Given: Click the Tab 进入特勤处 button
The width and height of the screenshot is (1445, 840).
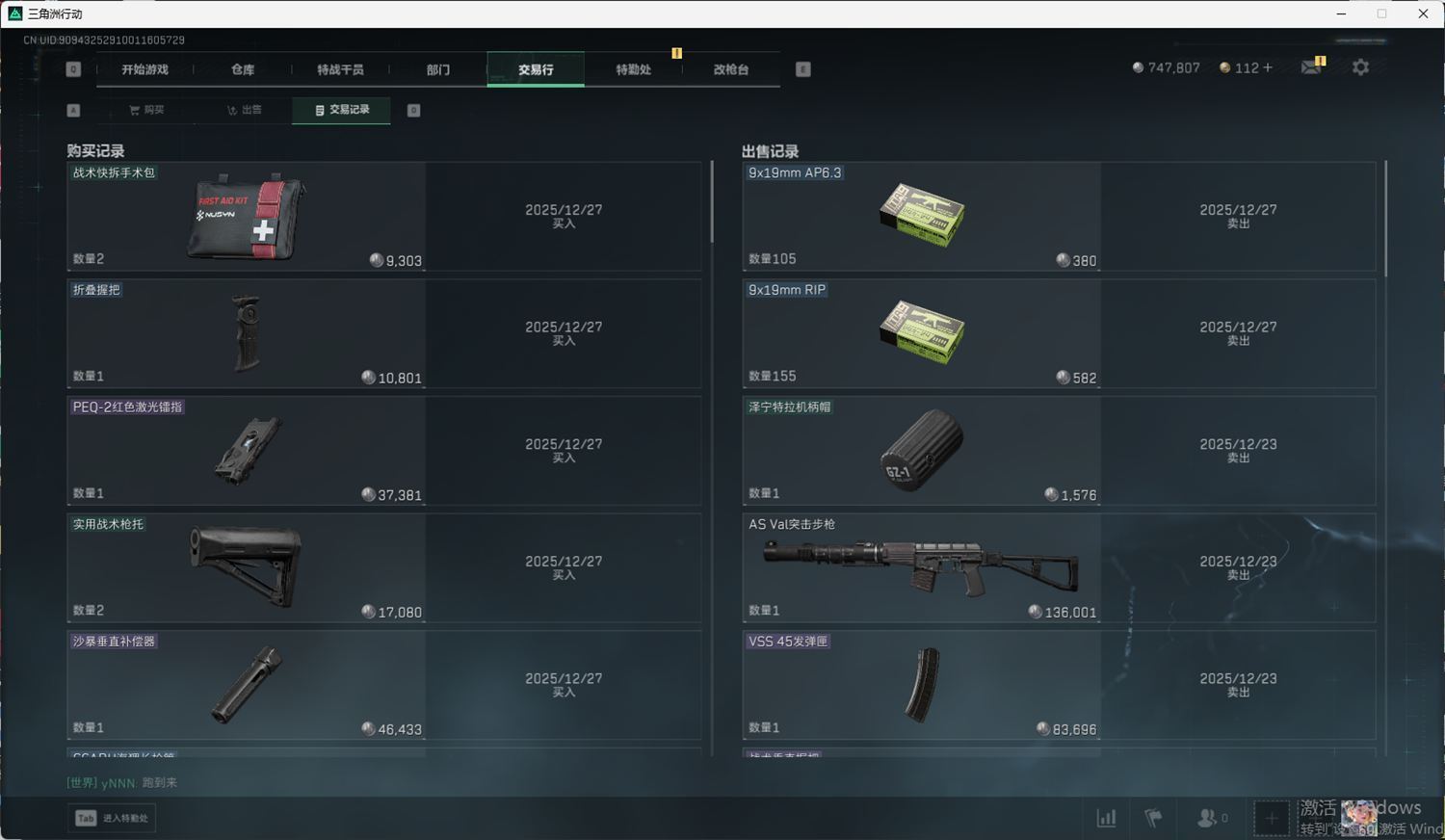Looking at the screenshot, I should pyautogui.click(x=112, y=818).
